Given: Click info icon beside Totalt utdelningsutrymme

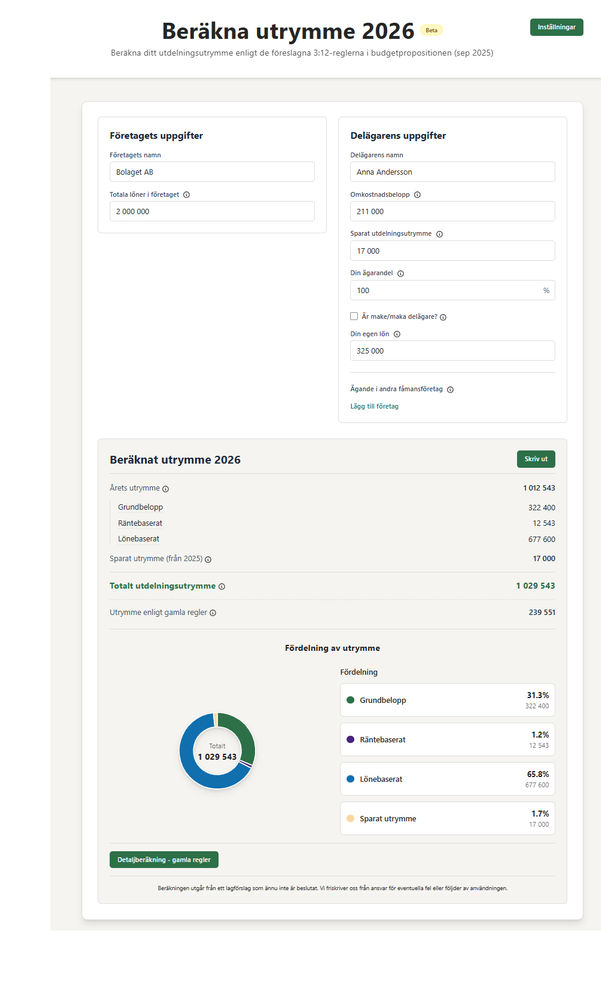Looking at the screenshot, I should 222,587.
